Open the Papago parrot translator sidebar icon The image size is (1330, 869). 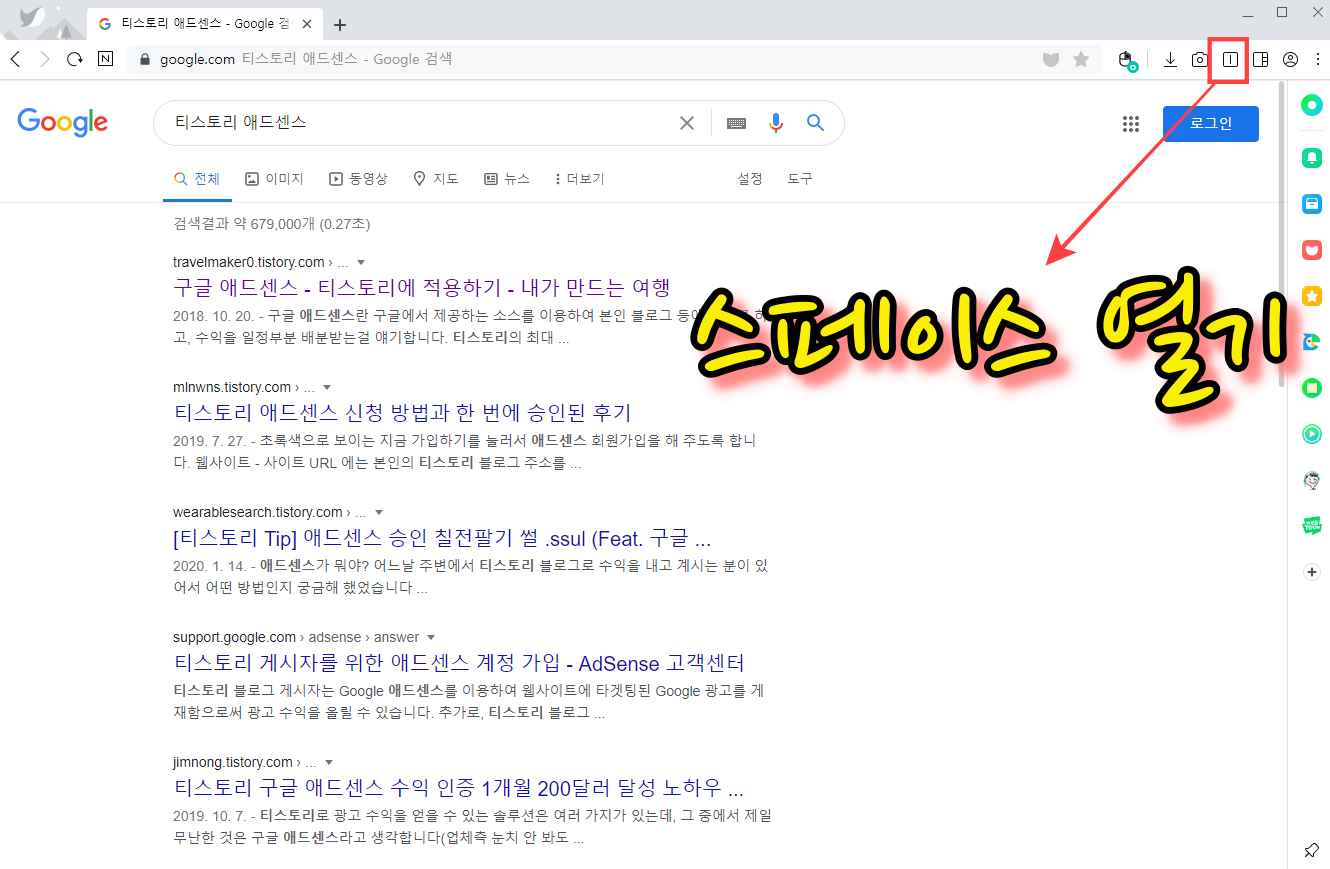point(1312,342)
